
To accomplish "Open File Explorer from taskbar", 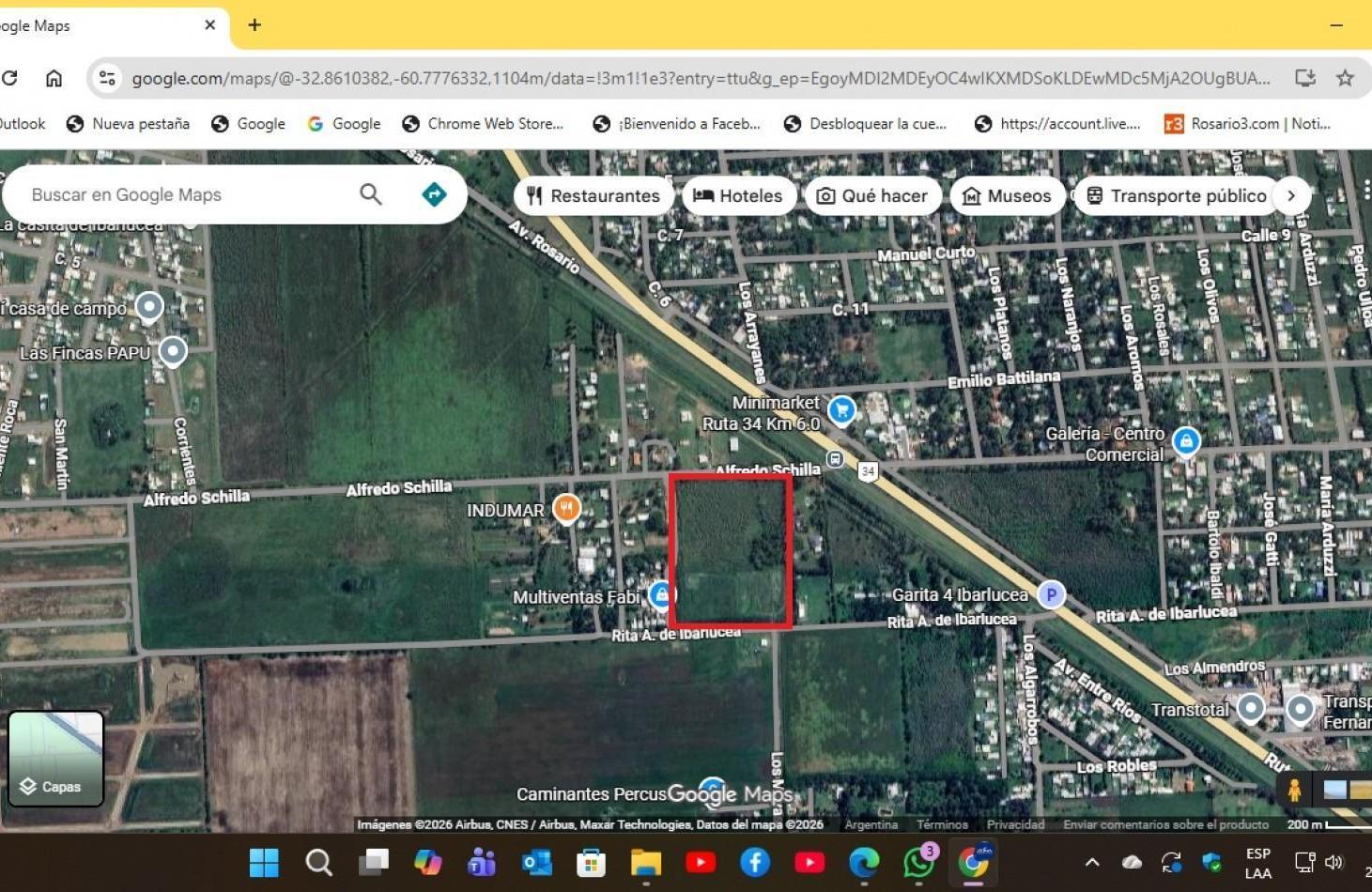I will (x=645, y=862).
